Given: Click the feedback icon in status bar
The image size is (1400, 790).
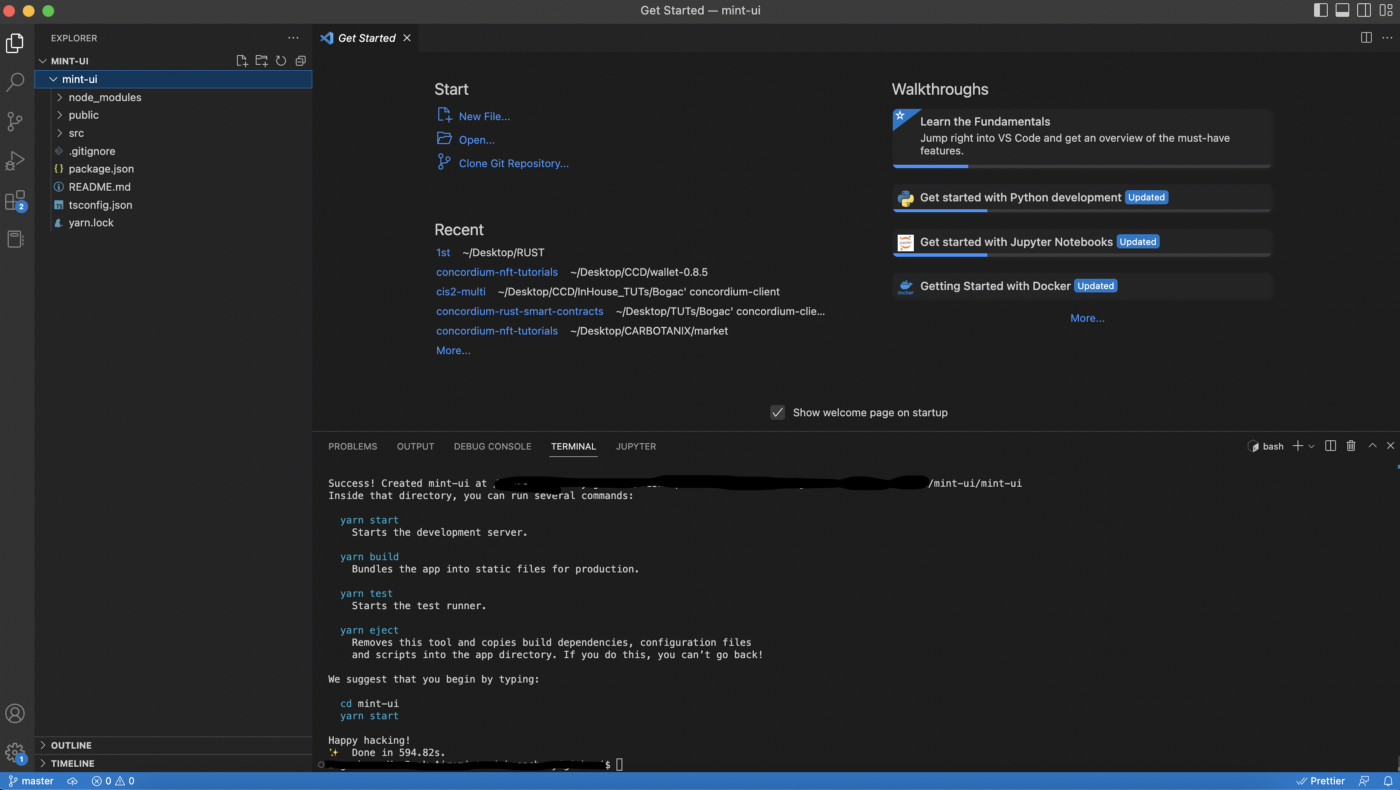Looking at the screenshot, I should pos(1364,781).
